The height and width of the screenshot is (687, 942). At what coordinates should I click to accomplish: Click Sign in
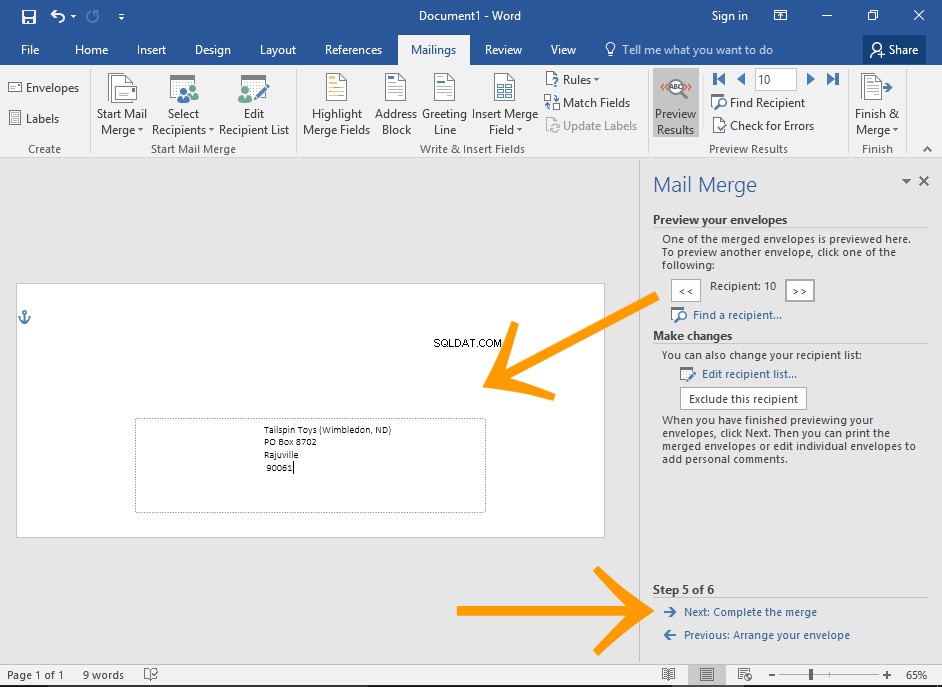pyautogui.click(x=729, y=16)
